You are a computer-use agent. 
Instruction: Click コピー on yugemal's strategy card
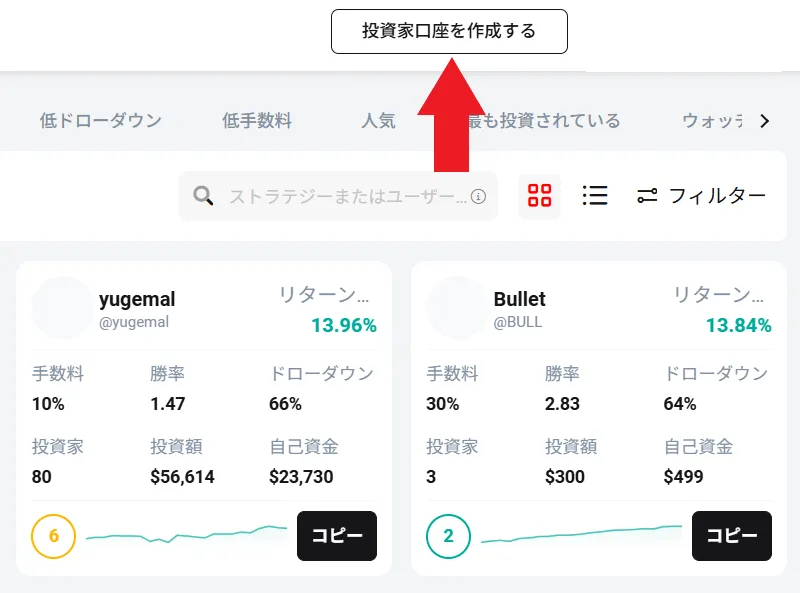point(337,536)
